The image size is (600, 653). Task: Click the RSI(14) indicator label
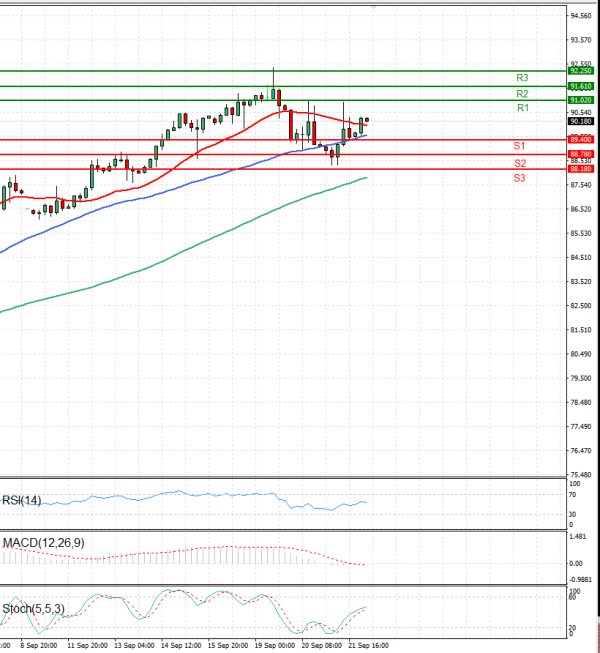click(x=22, y=500)
